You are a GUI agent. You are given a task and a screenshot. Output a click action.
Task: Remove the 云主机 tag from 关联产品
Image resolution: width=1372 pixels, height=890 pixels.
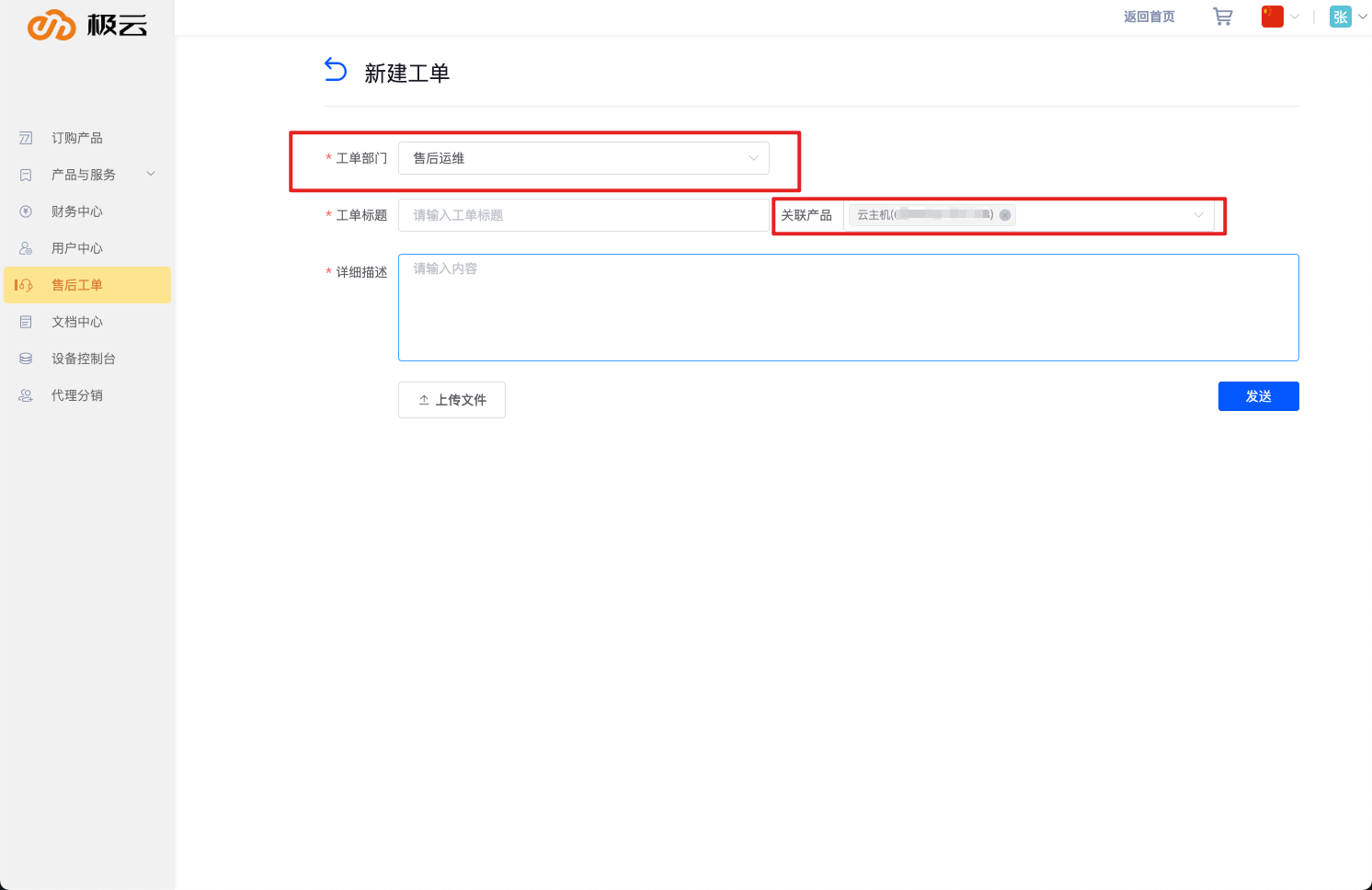coord(1005,215)
